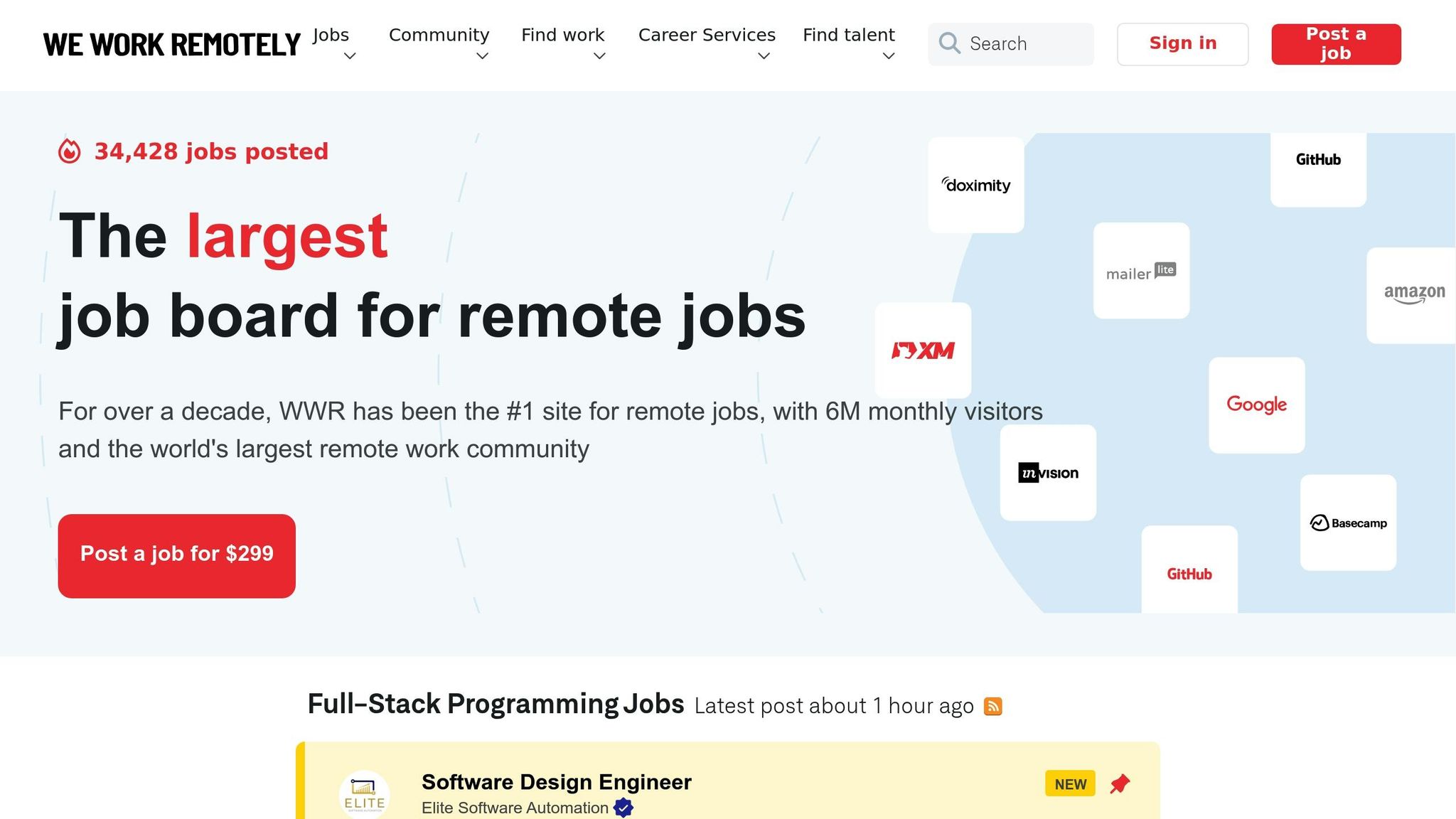Click the Elite company logo thumbnail
The height and width of the screenshot is (819, 1456).
(364, 795)
